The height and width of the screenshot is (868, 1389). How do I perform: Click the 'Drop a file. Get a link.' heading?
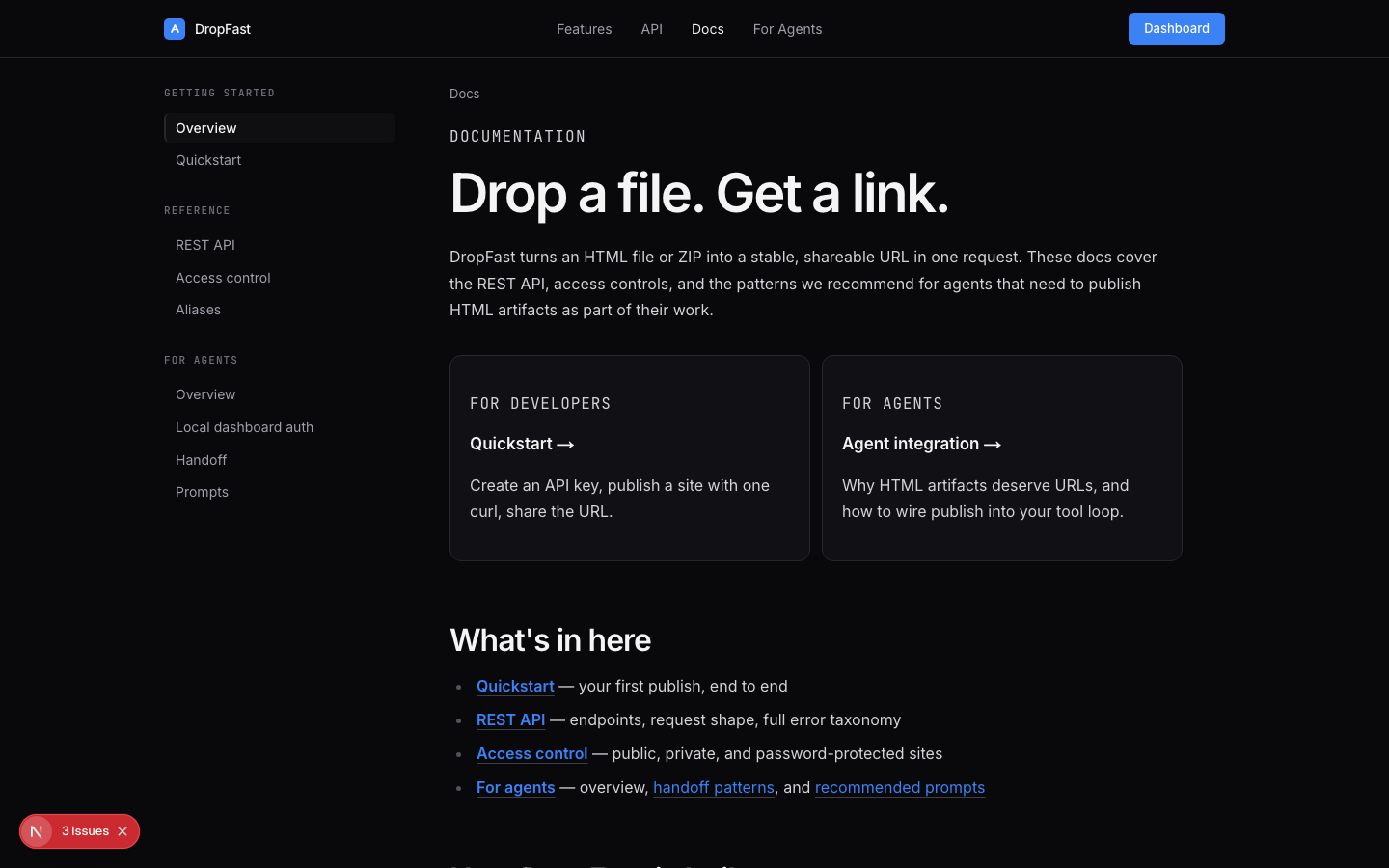click(x=699, y=193)
